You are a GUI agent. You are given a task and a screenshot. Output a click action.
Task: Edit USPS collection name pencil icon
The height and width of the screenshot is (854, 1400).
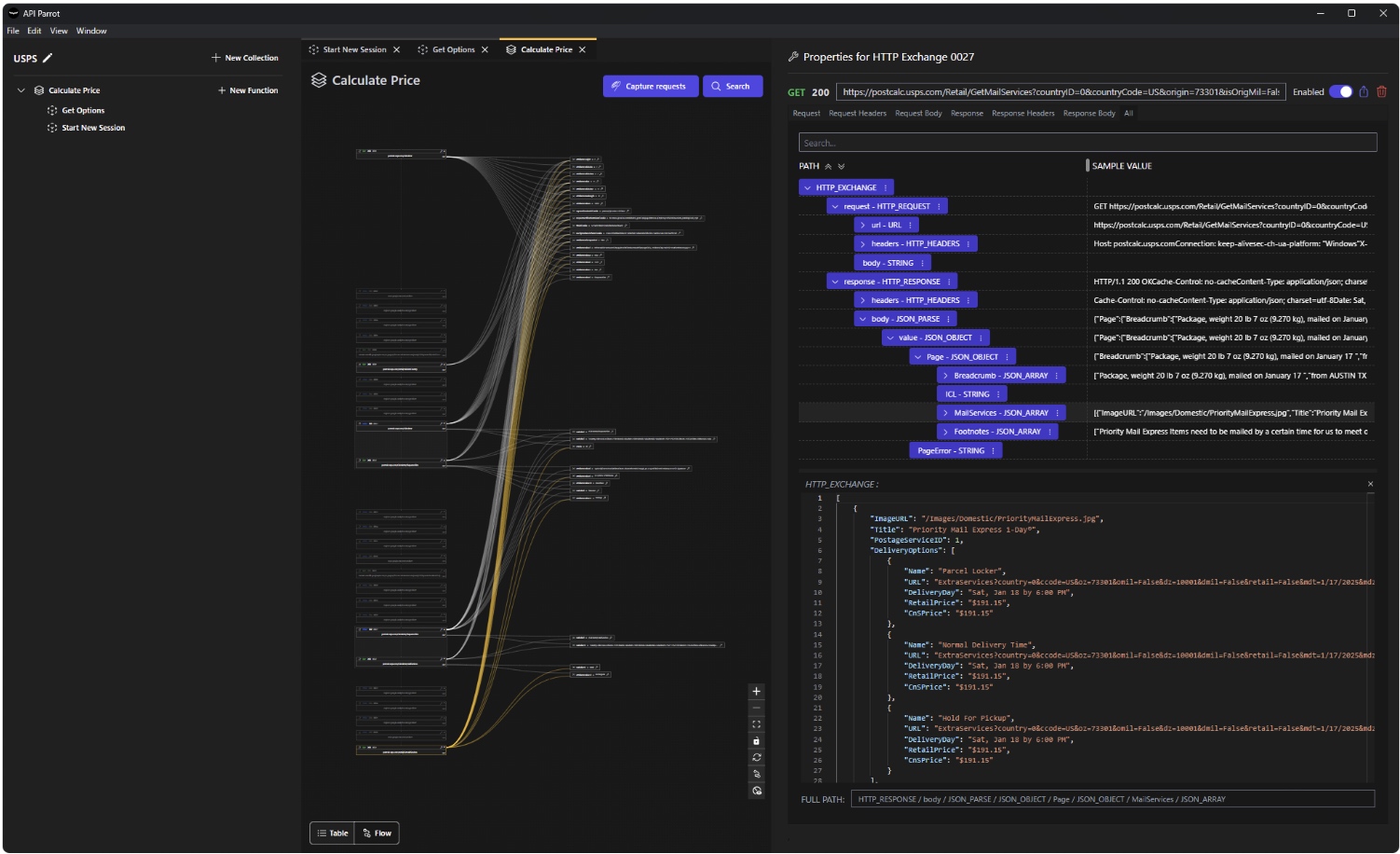tap(48, 58)
